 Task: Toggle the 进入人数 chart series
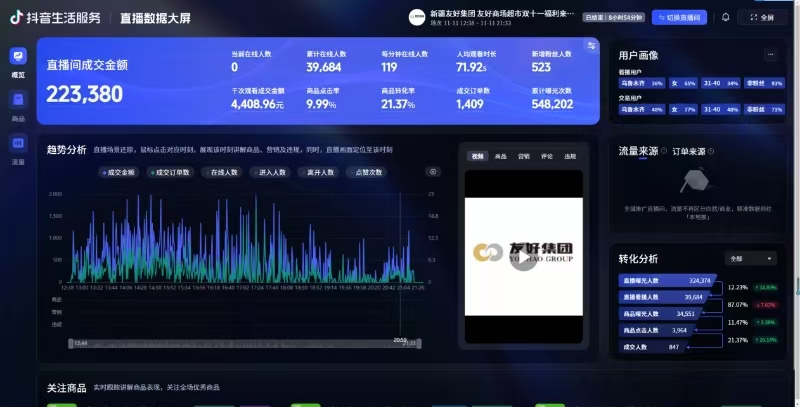(x=271, y=172)
